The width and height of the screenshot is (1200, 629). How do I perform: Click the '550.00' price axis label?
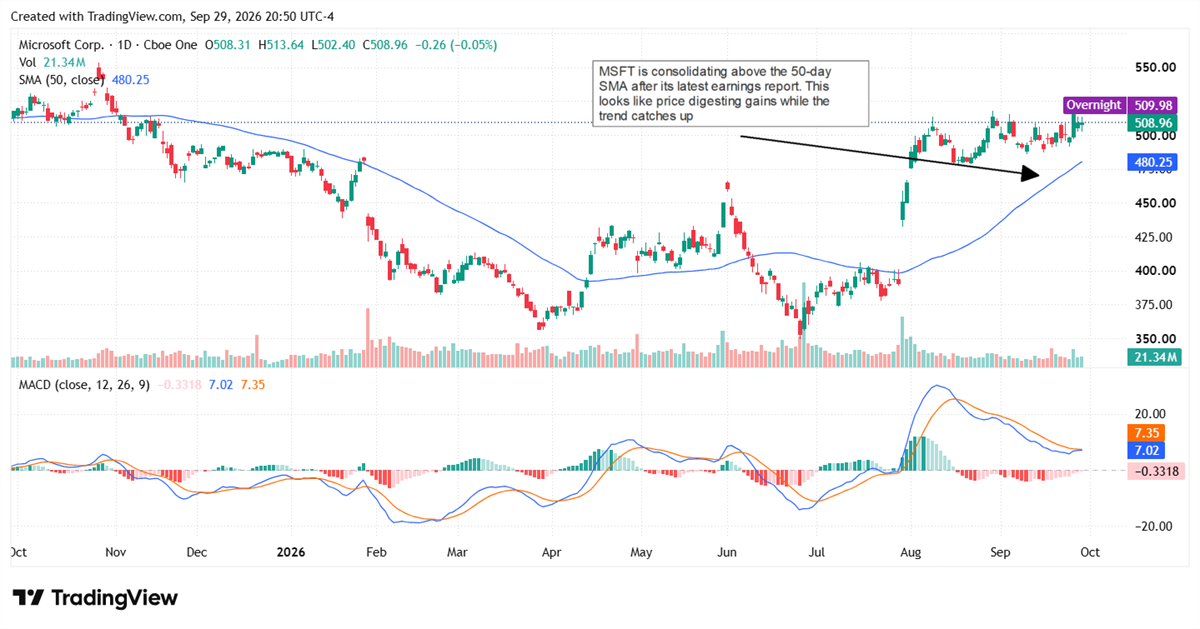(1153, 67)
